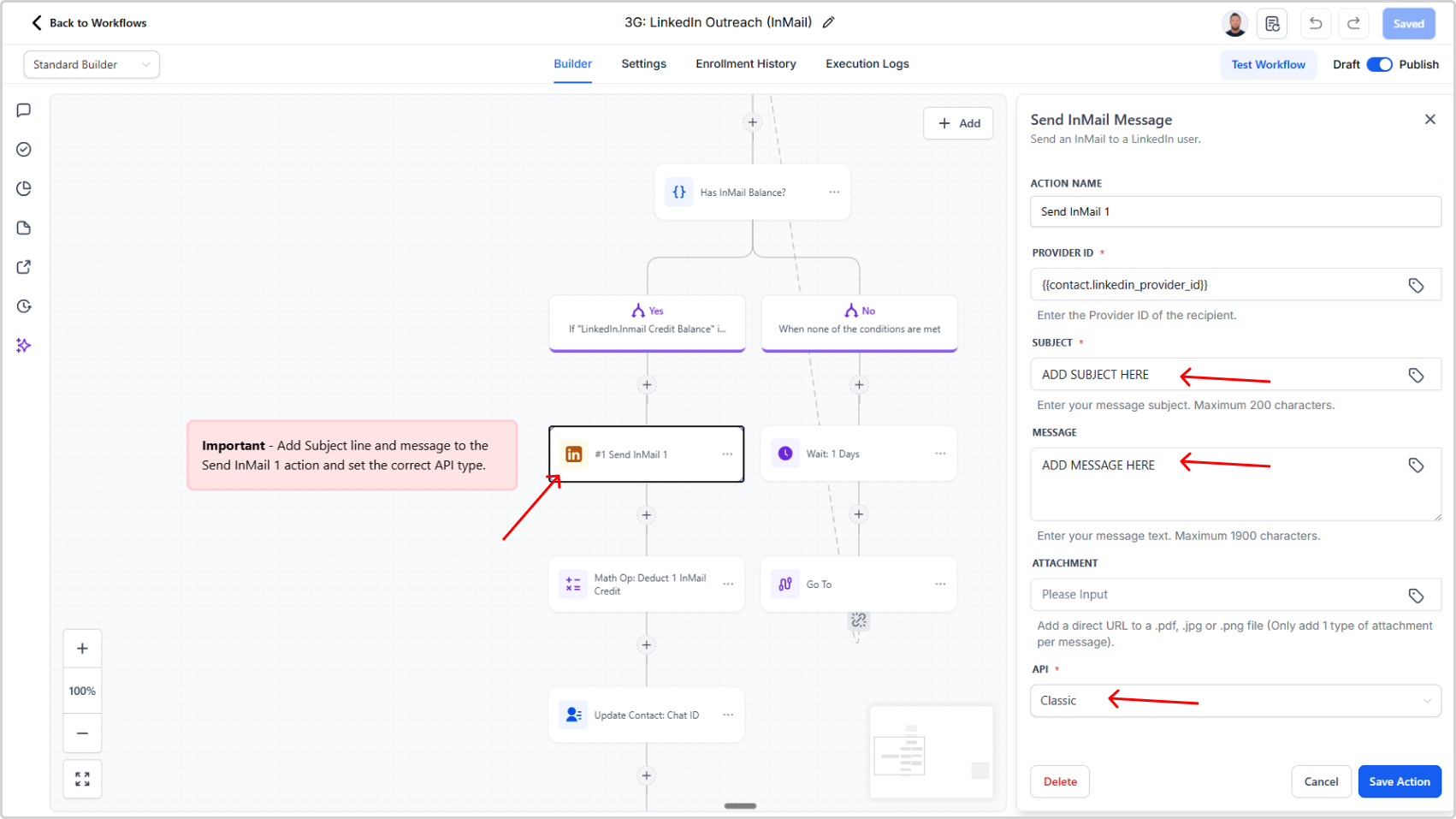1456x819 pixels.
Task: Open the Execution Logs tab
Action: (867, 64)
